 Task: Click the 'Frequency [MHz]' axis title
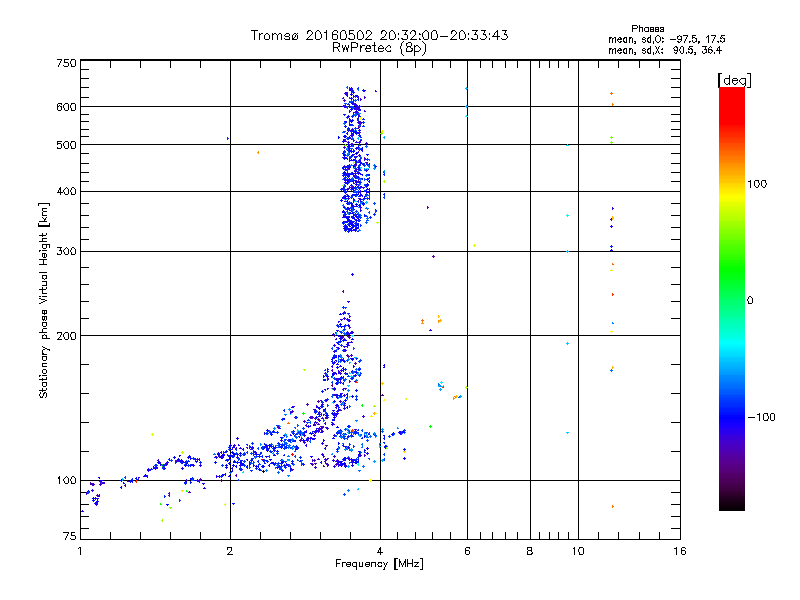[x=379, y=564]
